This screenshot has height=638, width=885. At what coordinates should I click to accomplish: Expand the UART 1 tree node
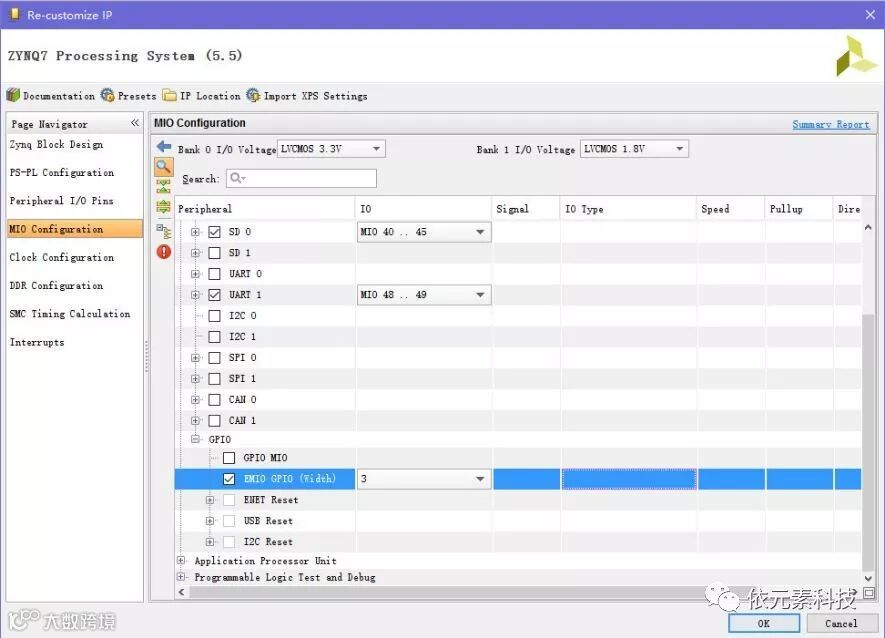pyautogui.click(x=195, y=295)
